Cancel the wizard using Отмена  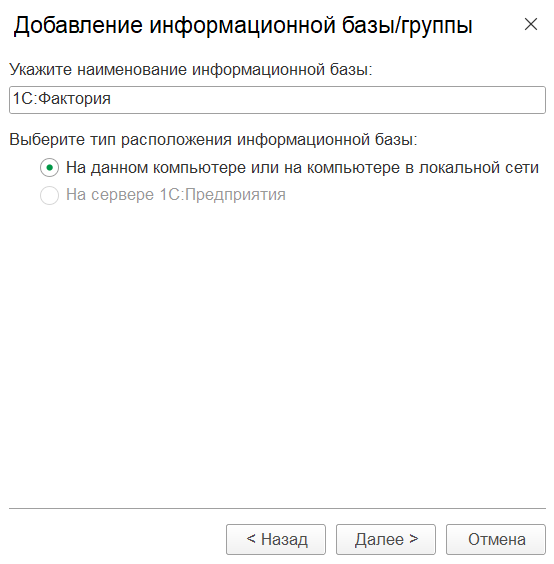(496, 539)
